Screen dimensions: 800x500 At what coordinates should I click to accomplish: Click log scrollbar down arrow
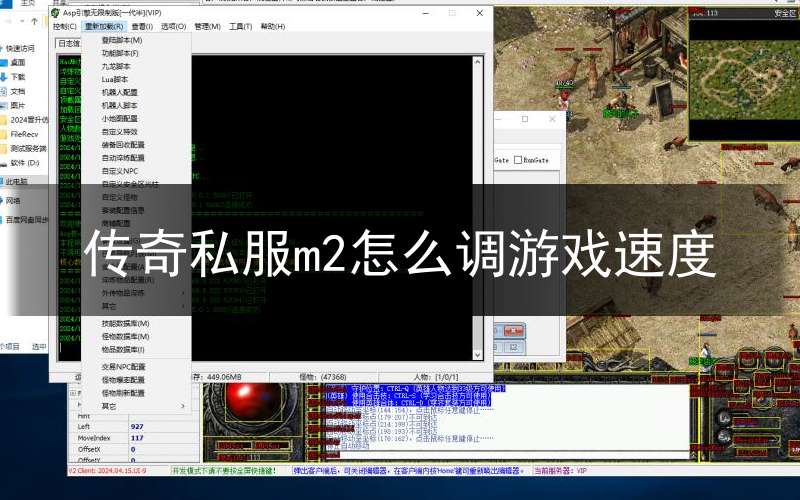[478, 355]
